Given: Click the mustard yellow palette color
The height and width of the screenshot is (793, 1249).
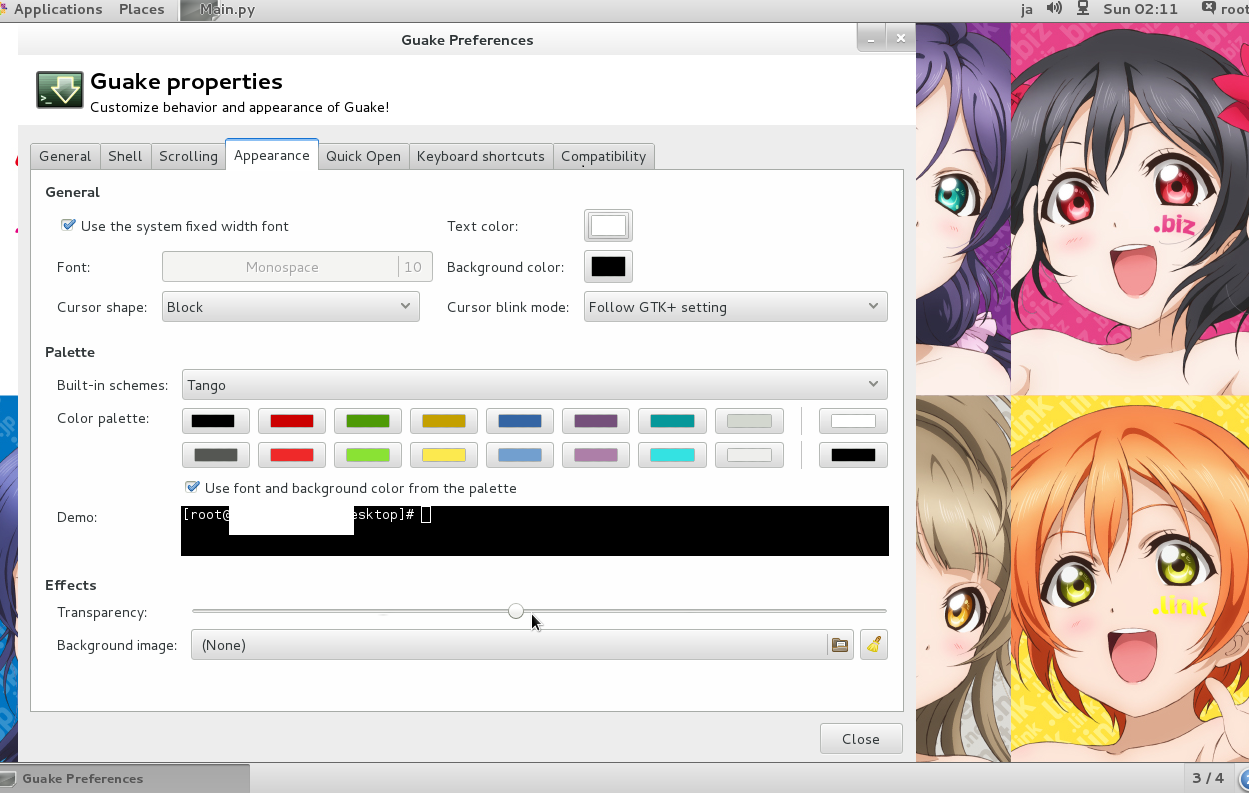Looking at the screenshot, I should tap(444, 421).
